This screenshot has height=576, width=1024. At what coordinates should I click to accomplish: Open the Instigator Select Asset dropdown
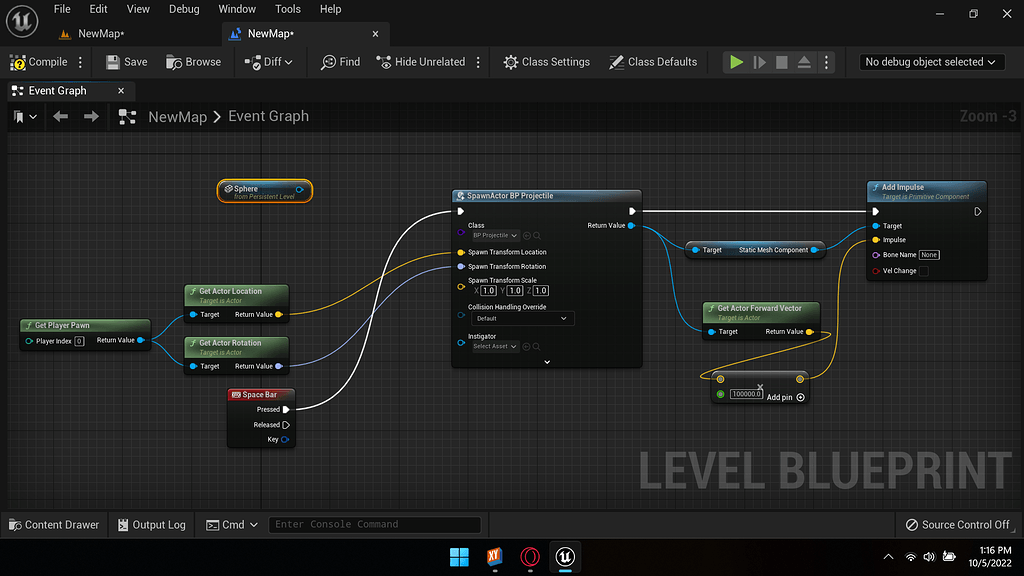[494, 346]
